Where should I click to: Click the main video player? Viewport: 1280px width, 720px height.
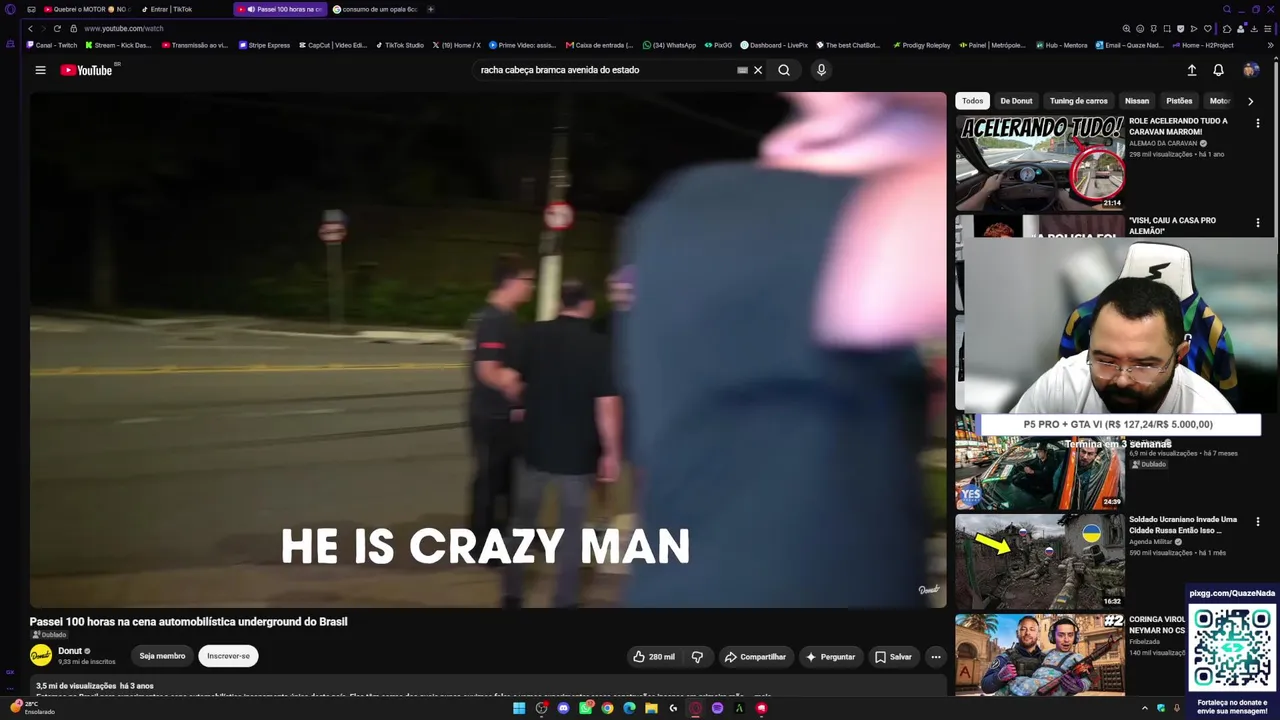coord(488,350)
